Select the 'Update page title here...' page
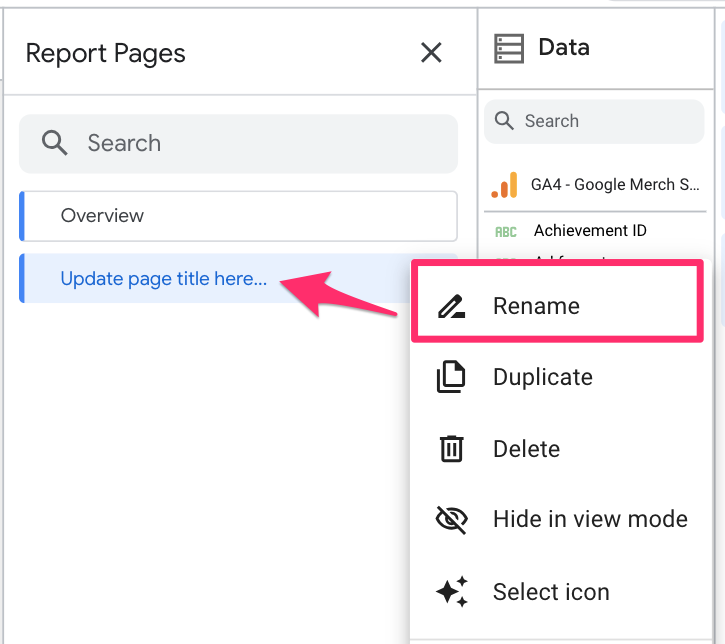 (163, 279)
